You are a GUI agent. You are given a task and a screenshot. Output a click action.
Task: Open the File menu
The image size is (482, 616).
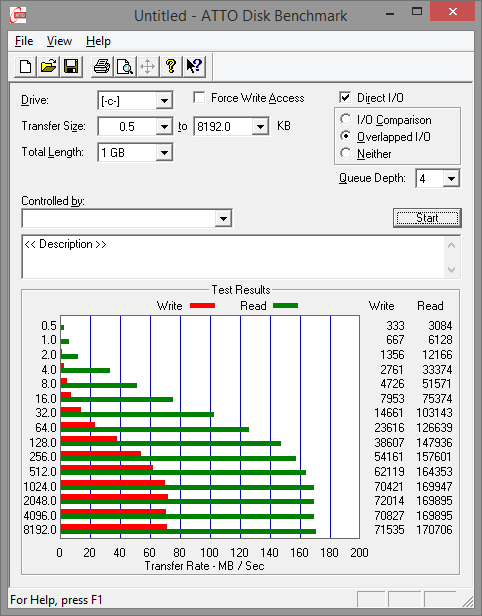(24, 41)
